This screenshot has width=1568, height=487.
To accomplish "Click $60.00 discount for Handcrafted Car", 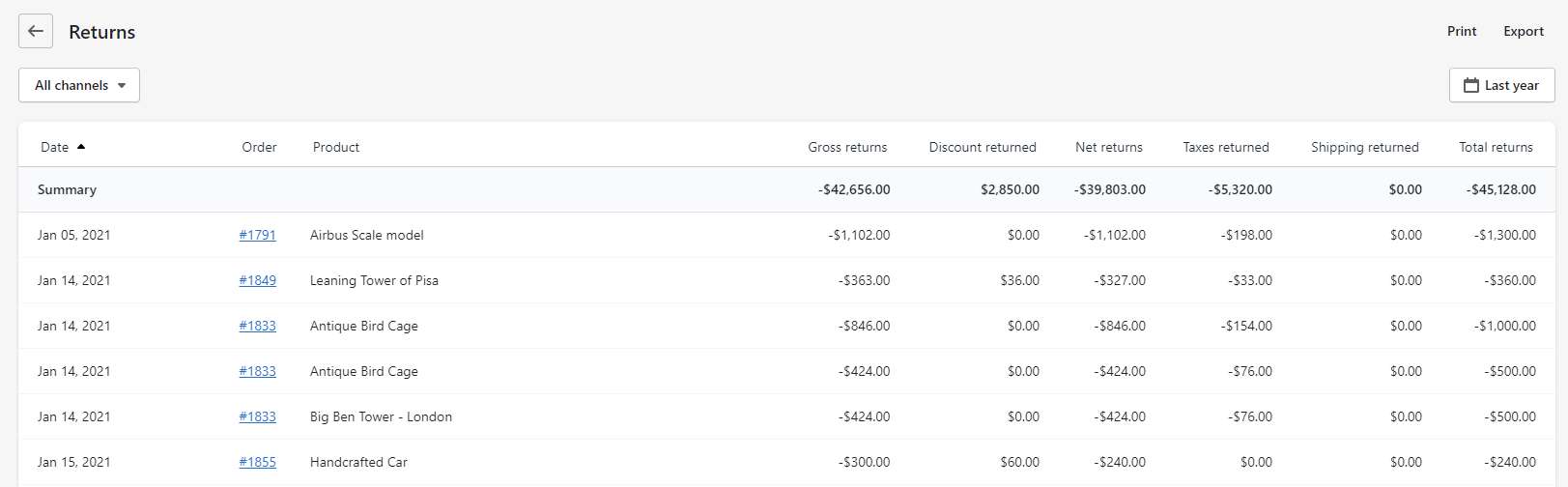I will point(1020,462).
